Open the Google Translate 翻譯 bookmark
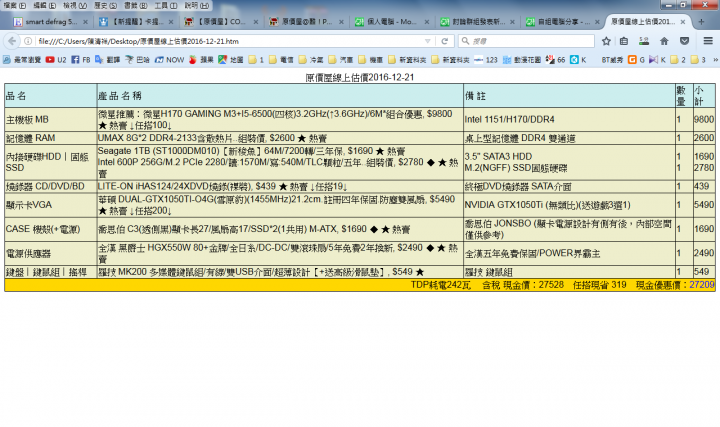Image resolution: width=720 pixels, height=427 pixels. pyautogui.click(x=106, y=60)
